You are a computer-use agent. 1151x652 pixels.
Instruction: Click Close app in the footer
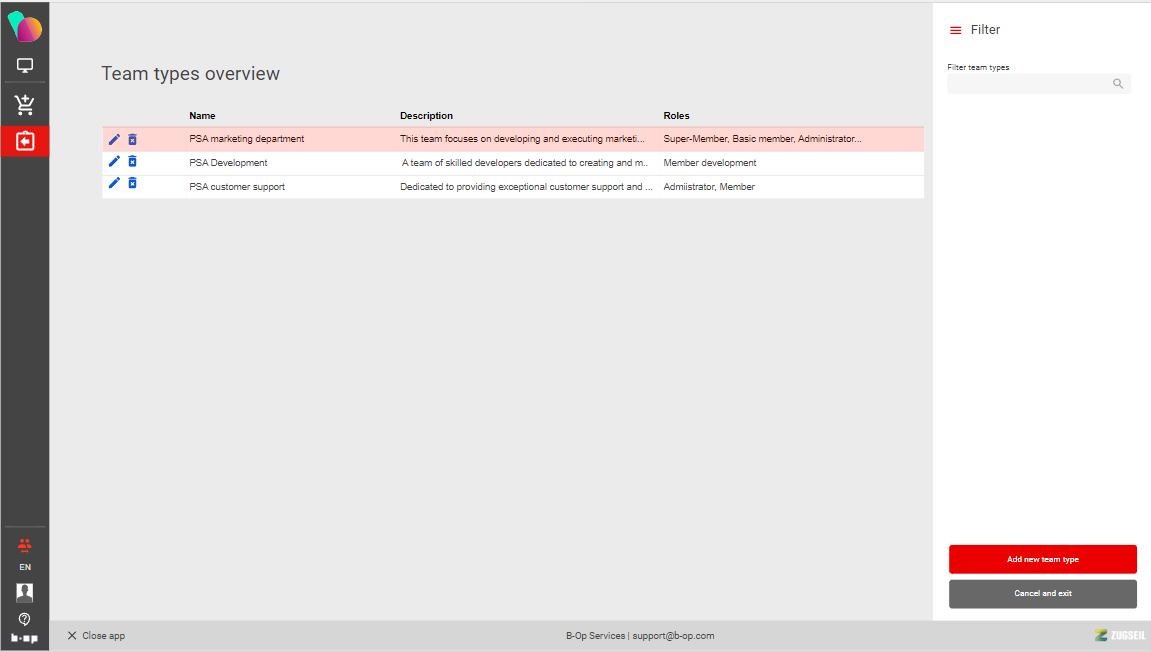click(96, 635)
